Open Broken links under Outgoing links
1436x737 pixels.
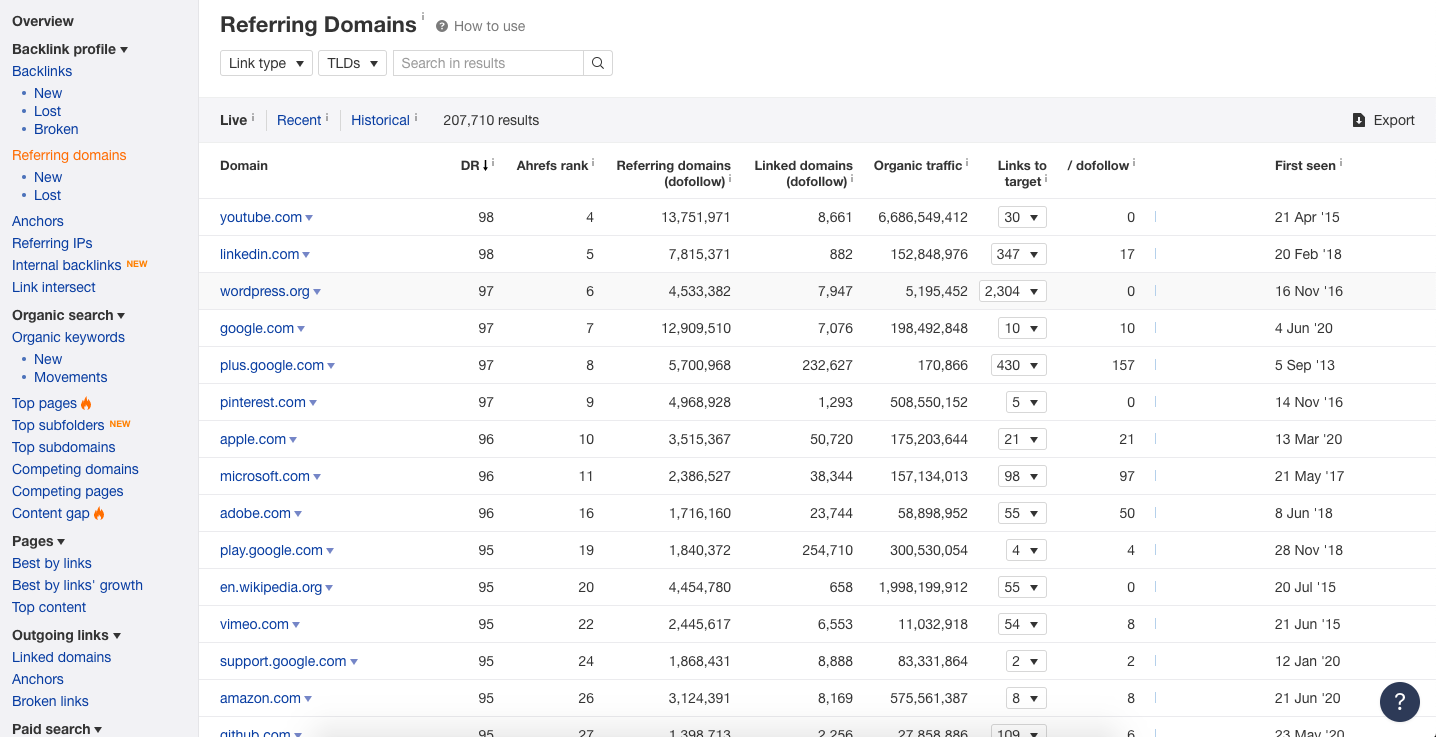50,701
